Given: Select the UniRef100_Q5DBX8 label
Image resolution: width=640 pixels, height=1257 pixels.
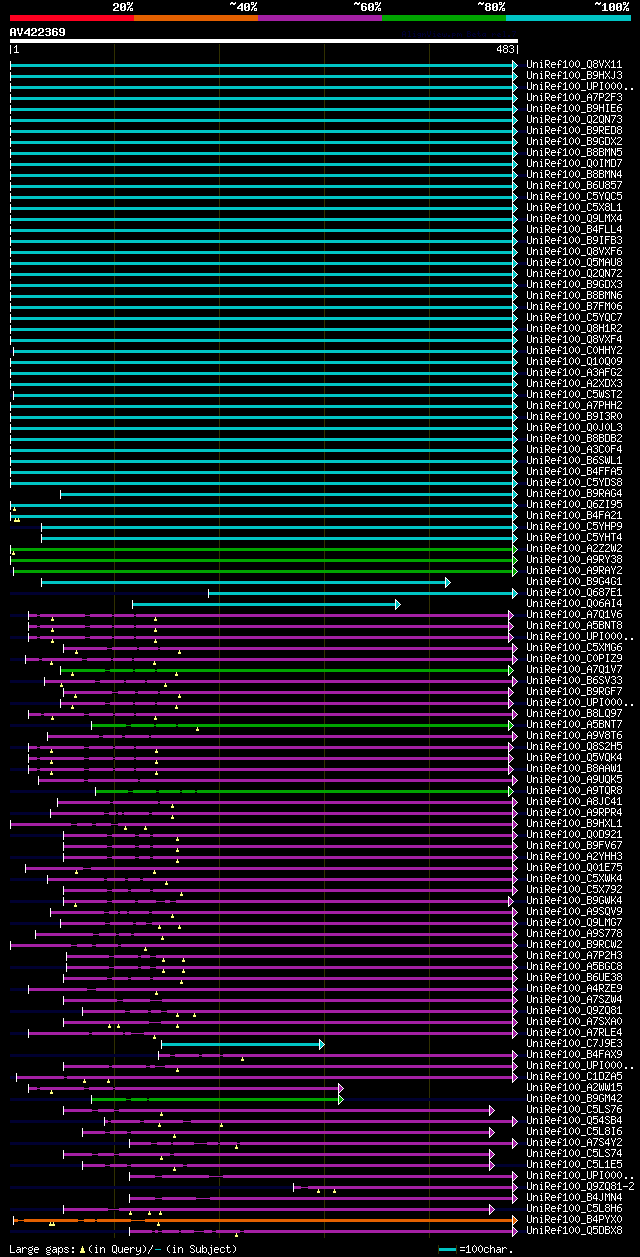Looking at the screenshot, I should coord(574,1230).
